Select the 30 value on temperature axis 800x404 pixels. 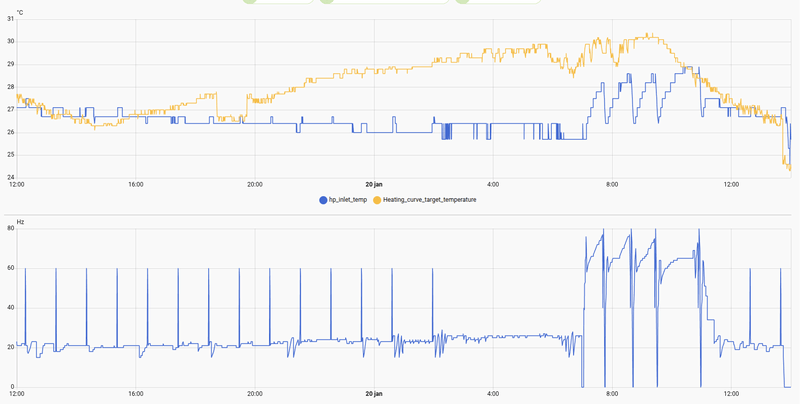(x=11, y=42)
